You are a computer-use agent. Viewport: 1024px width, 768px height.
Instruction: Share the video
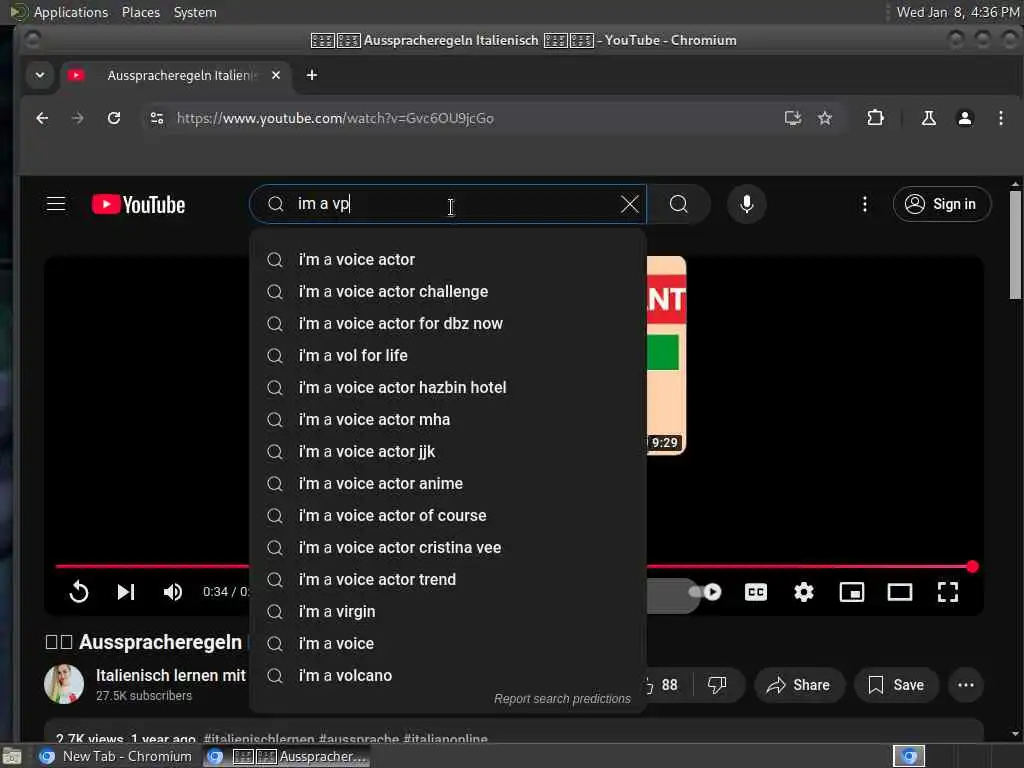[799, 685]
